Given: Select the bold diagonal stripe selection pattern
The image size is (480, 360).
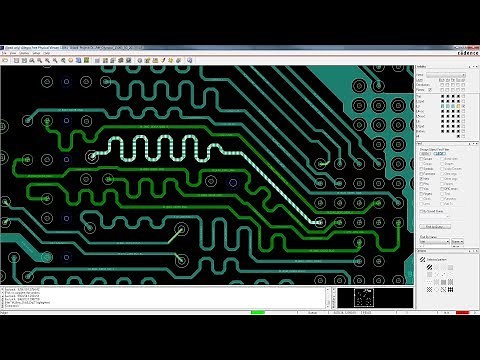Looking at the screenshot, I should (429, 267).
